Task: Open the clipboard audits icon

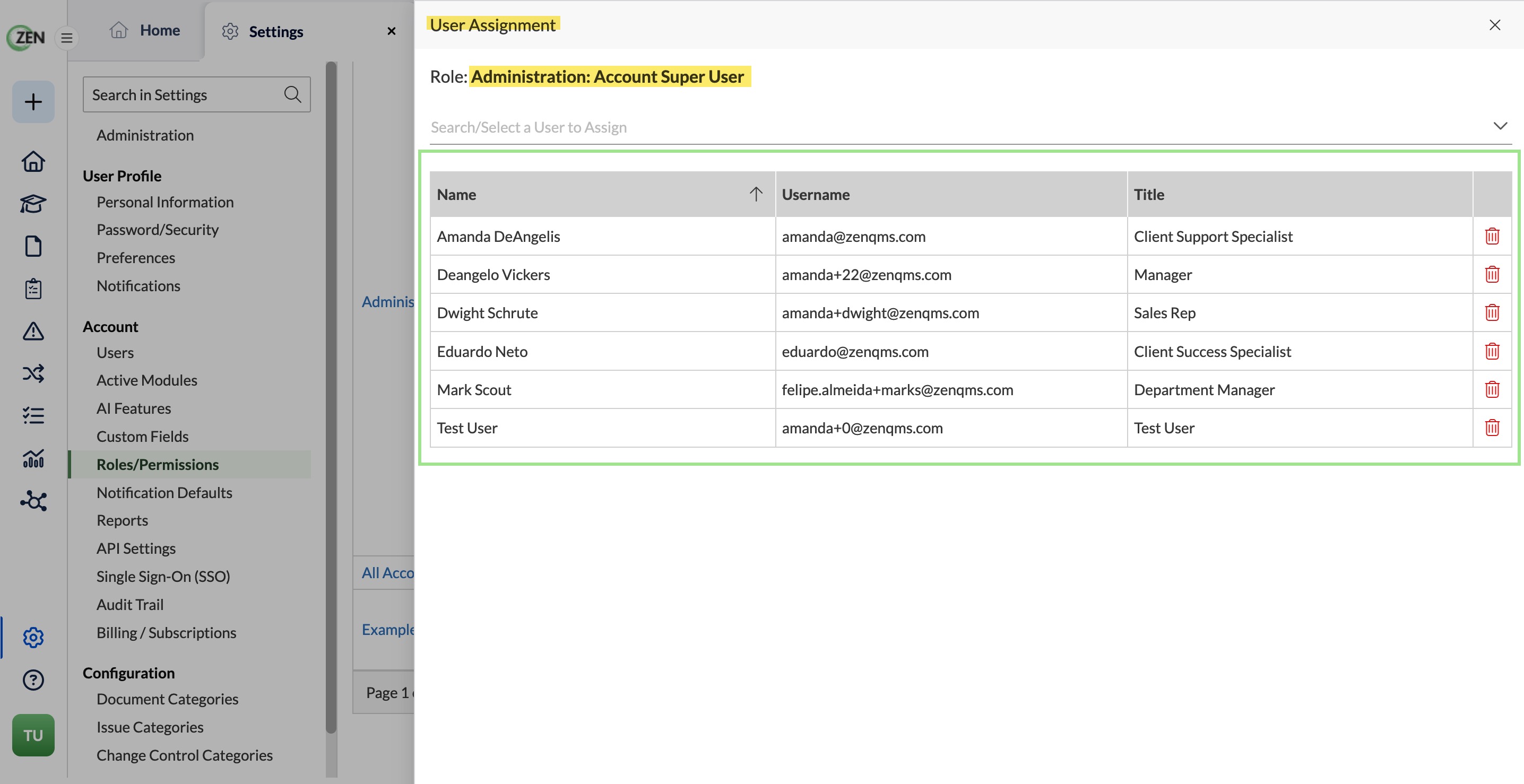Action: pyautogui.click(x=33, y=289)
